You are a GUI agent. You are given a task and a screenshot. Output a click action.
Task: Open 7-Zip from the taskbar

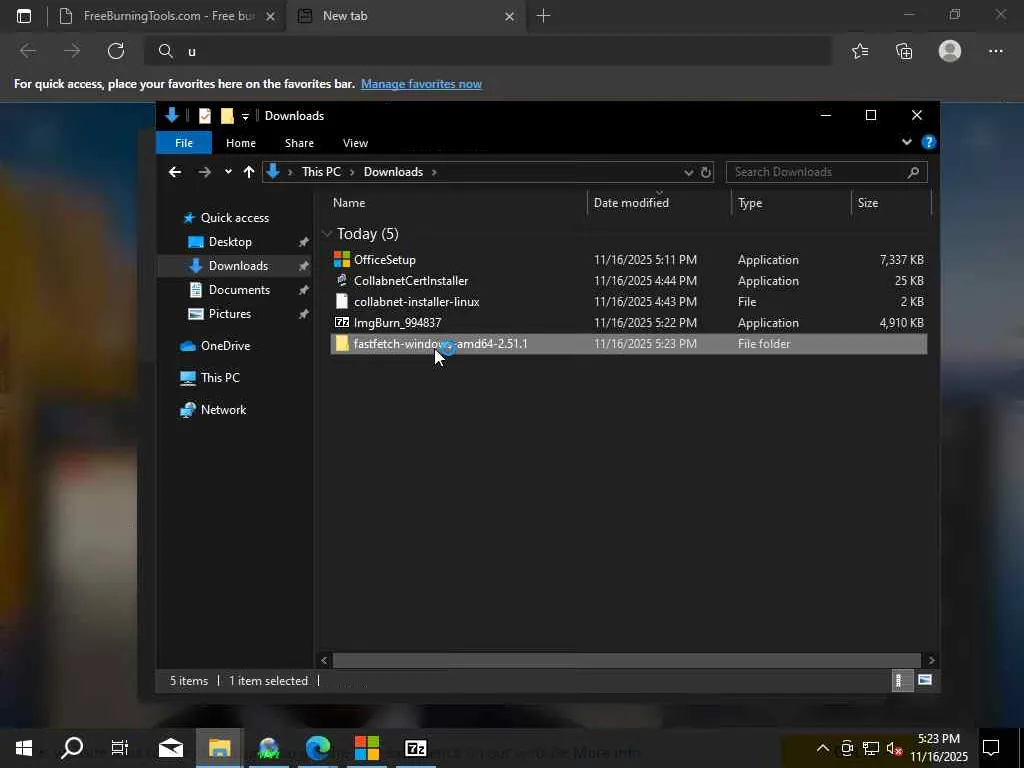(x=416, y=748)
